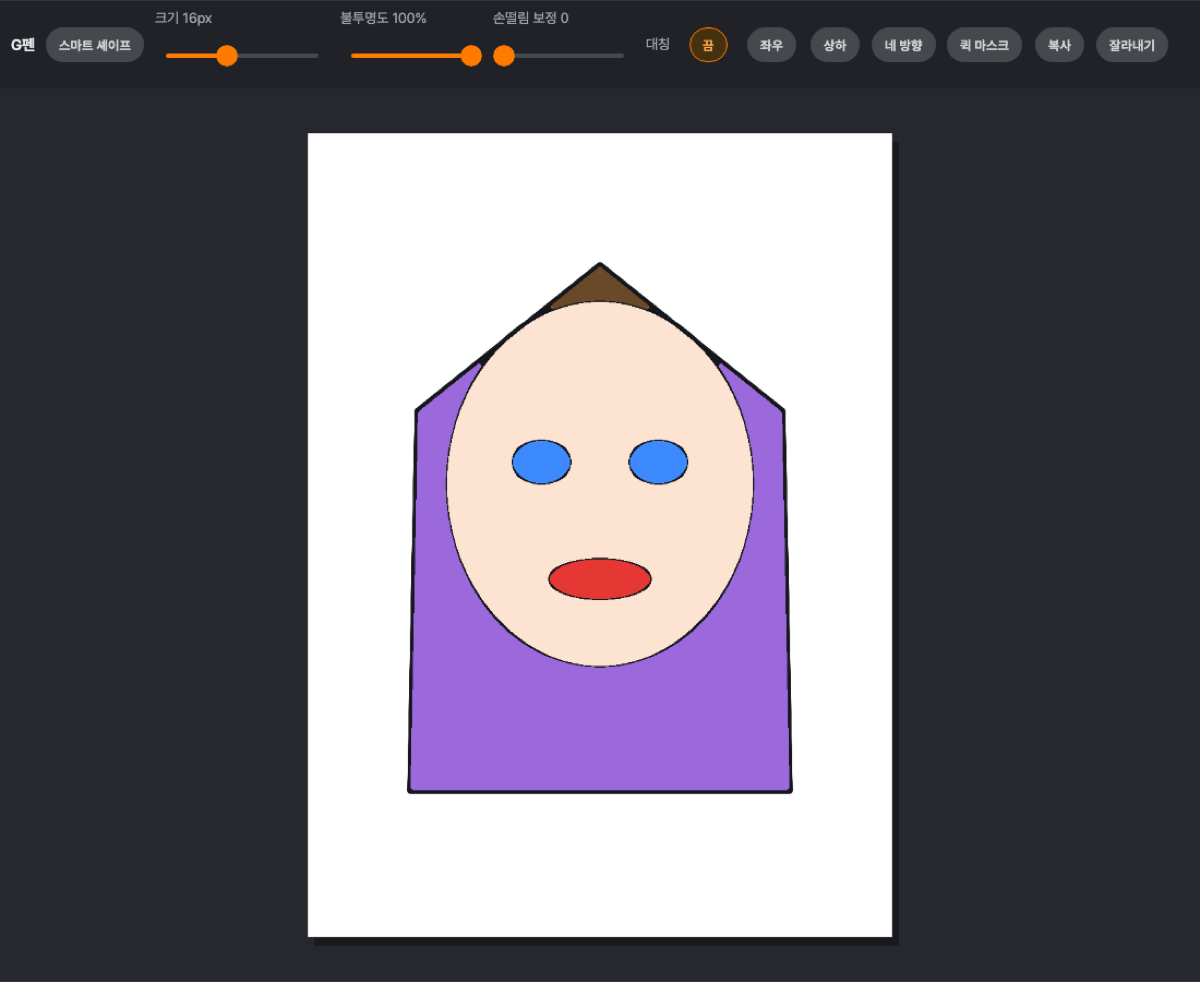Enable 네 방향 symmetry mode
The width and height of the screenshot is (1200, 982).
click(903, 45)
